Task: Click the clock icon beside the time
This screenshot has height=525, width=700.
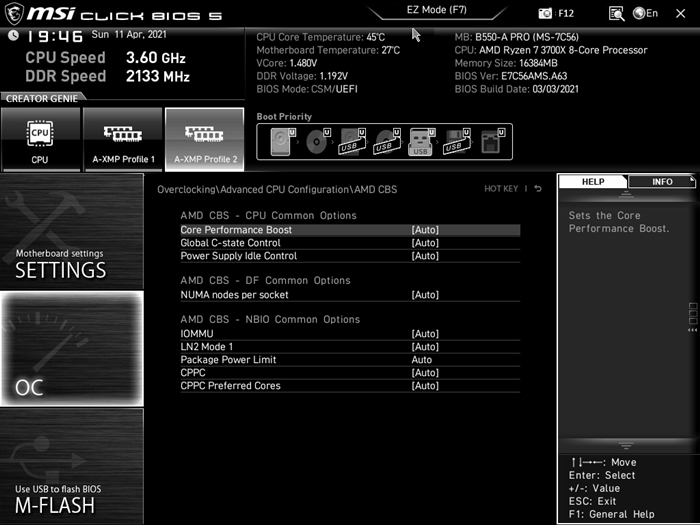Action: 13,35
